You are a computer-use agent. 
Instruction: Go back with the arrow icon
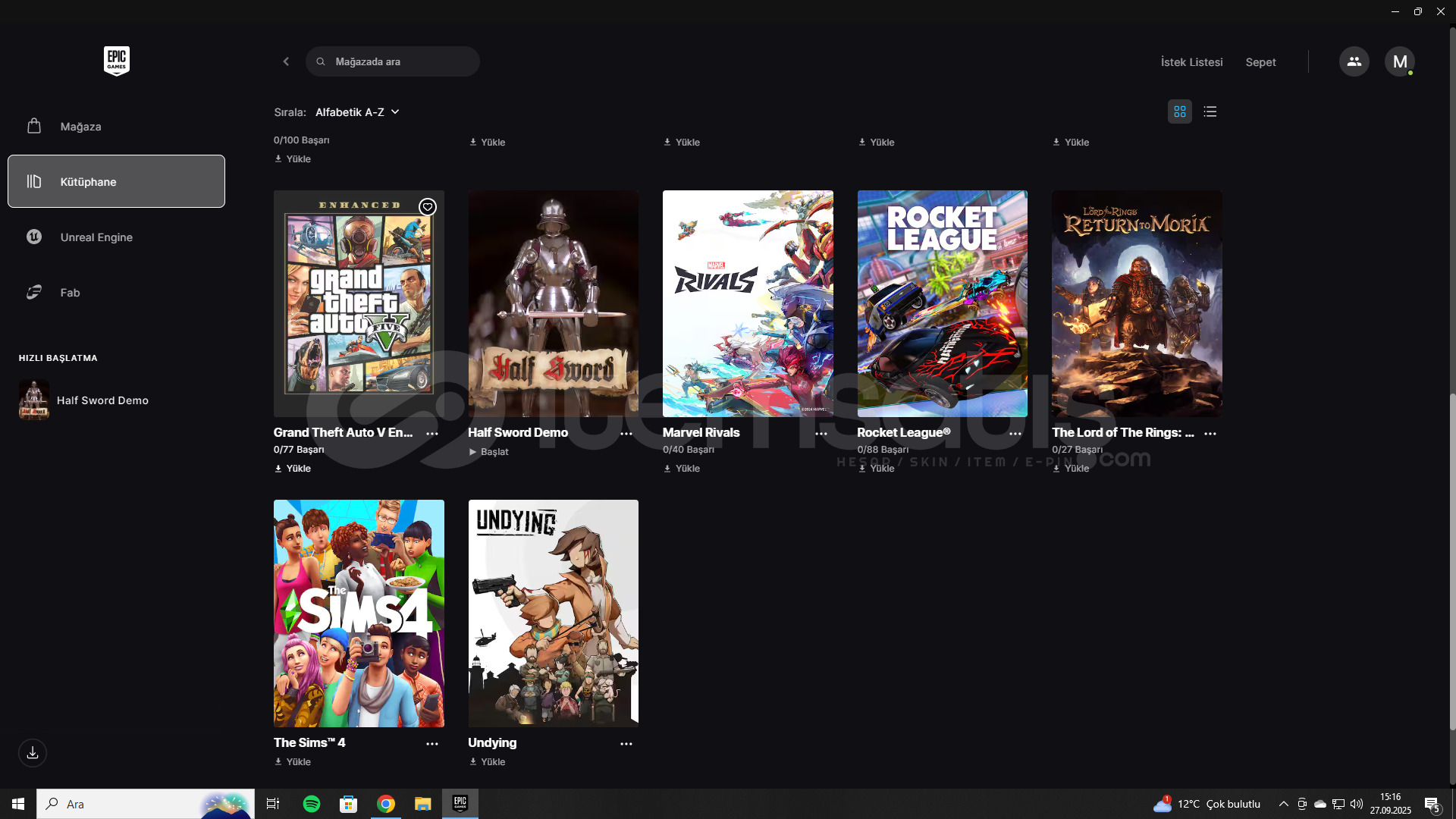(x=286, y=61)
